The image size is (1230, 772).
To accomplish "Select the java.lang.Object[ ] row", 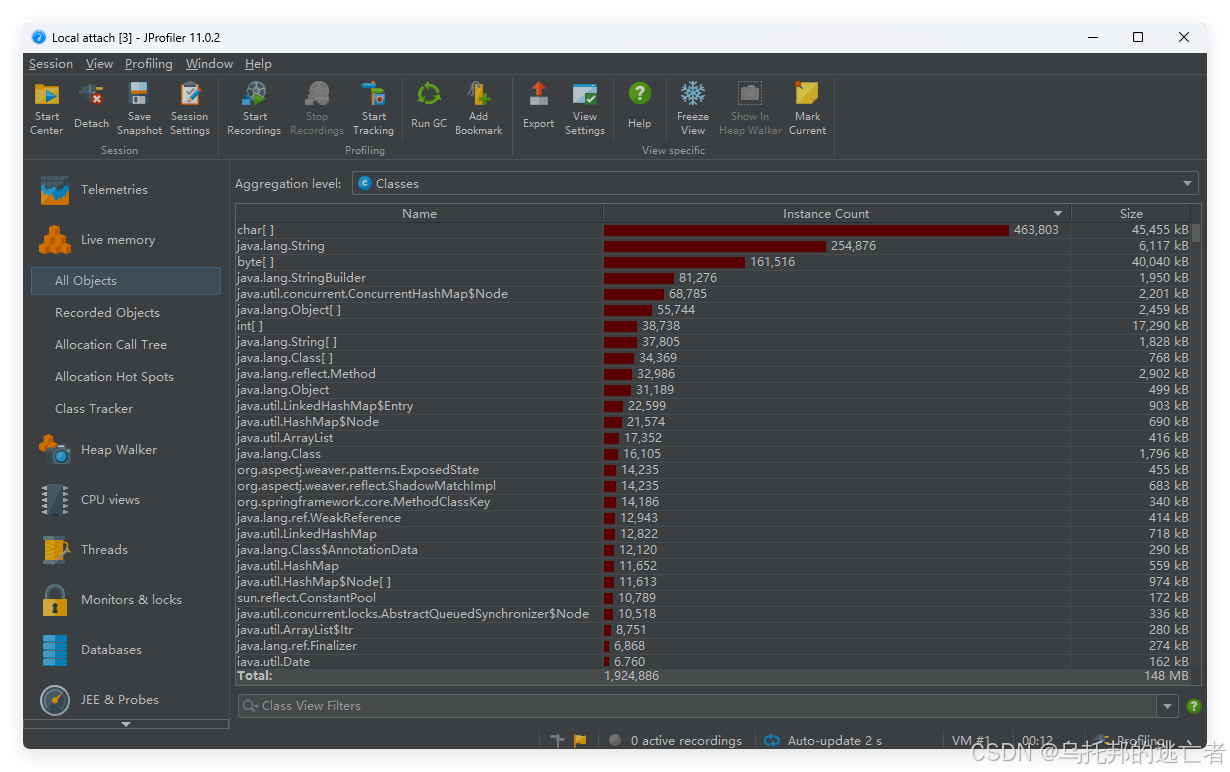I will [713, 310].
